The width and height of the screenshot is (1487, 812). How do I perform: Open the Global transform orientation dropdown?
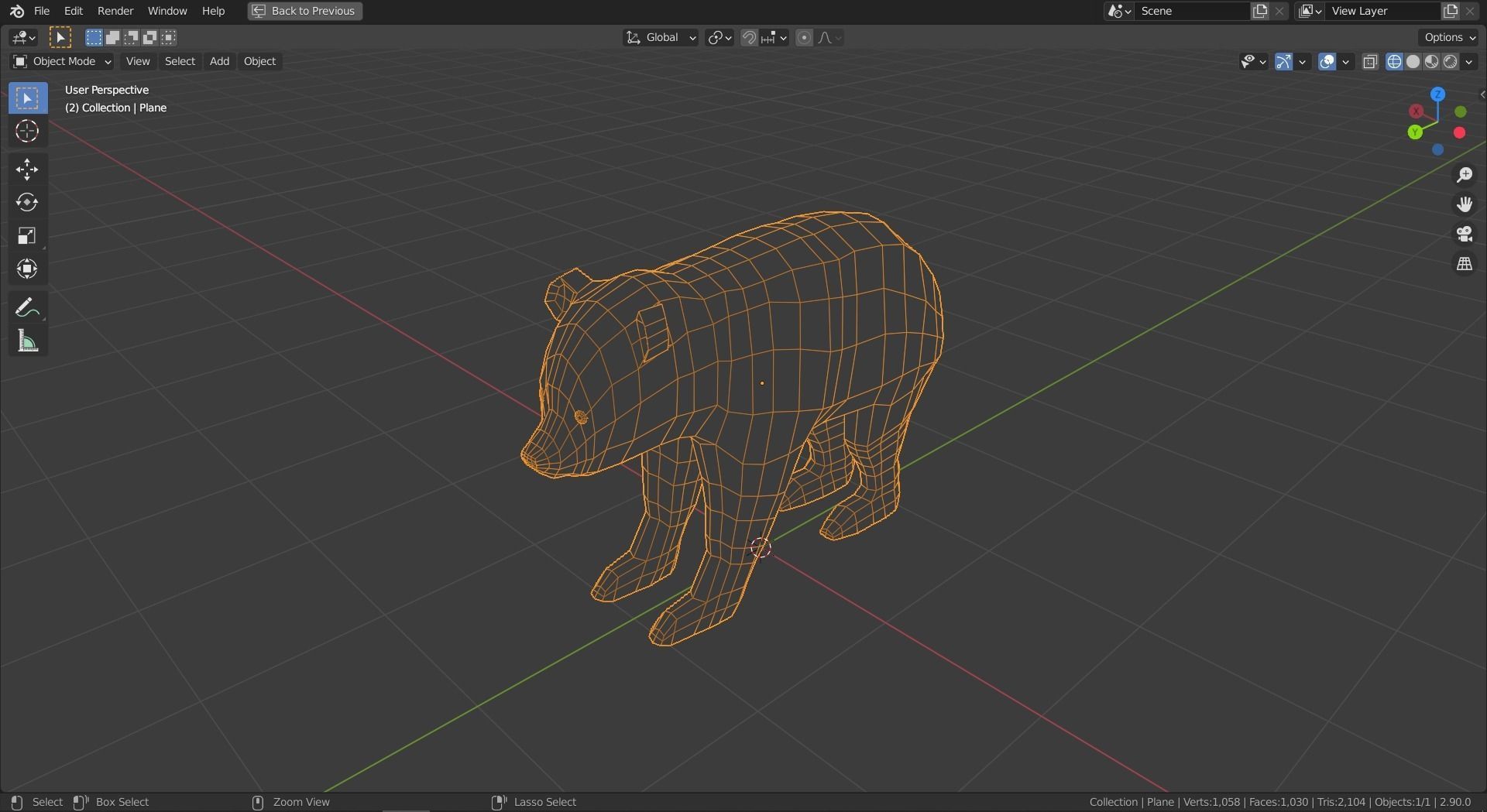coord(661,37)
